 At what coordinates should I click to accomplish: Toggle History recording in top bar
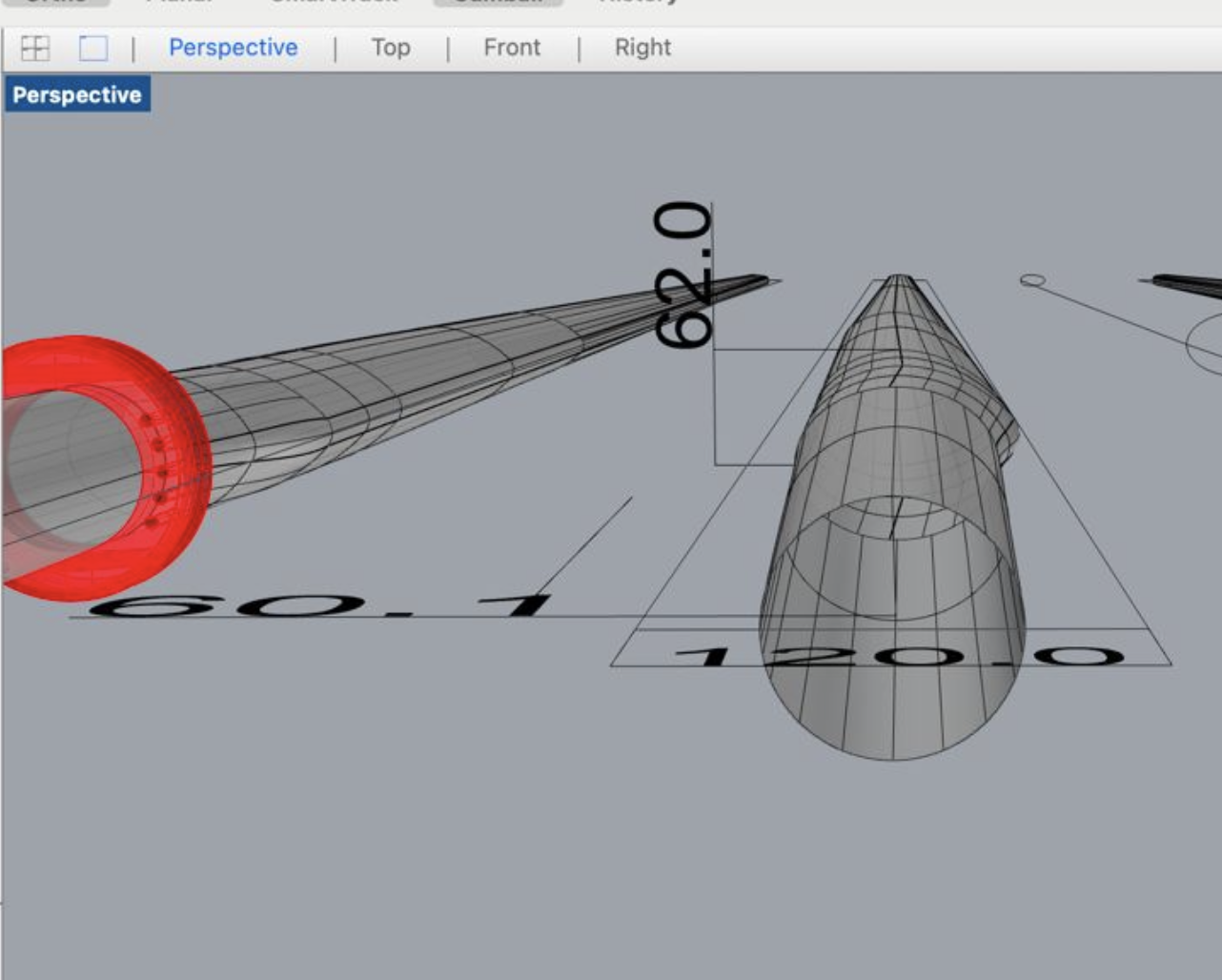[638, 3]
